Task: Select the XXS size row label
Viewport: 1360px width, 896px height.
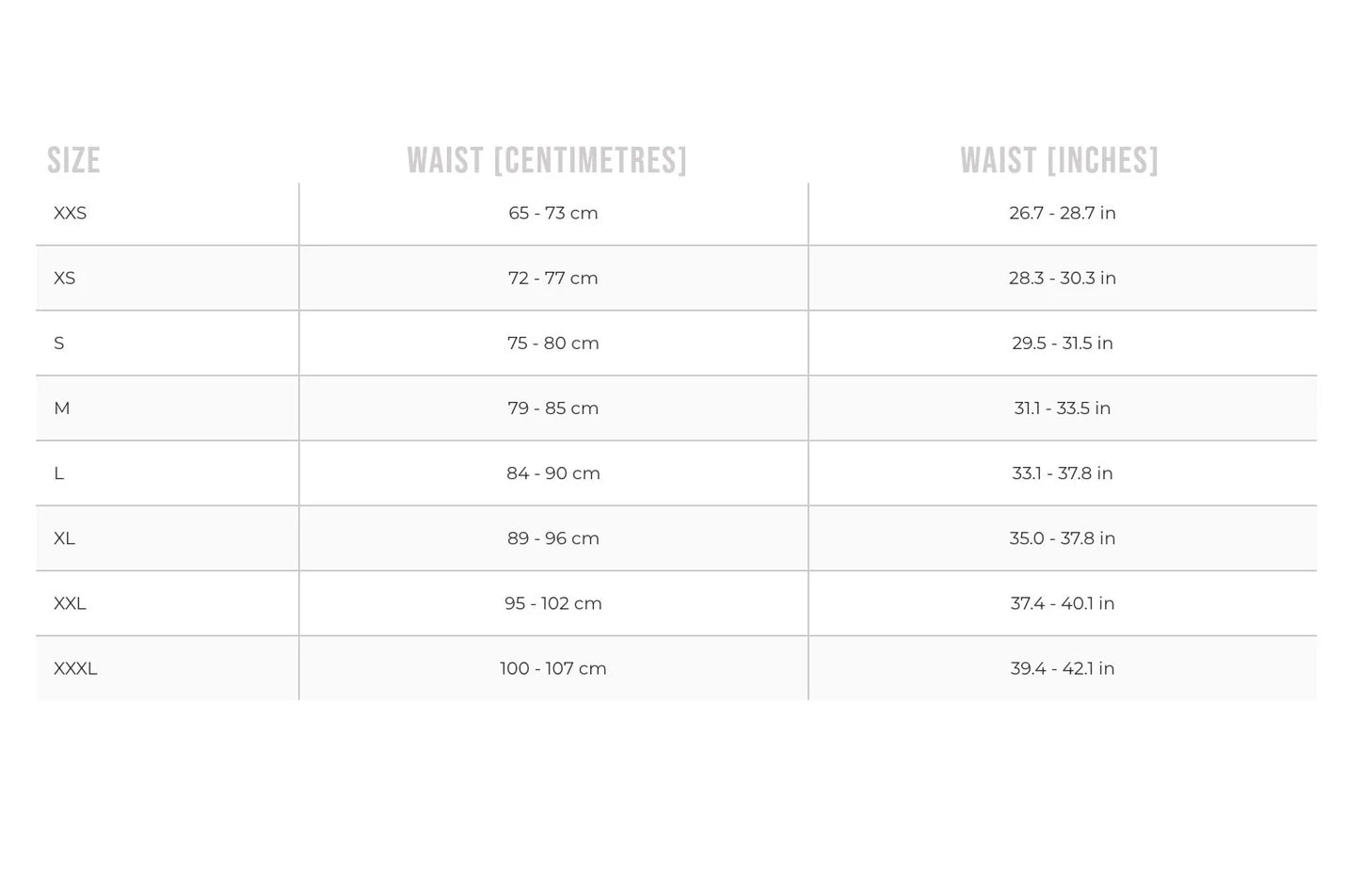Action: tap(71, 214)
